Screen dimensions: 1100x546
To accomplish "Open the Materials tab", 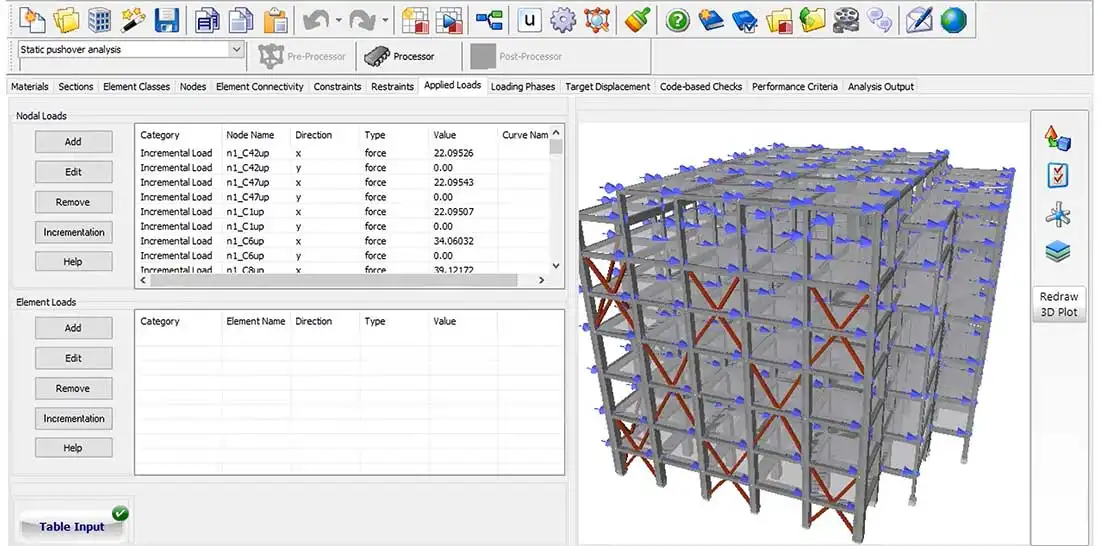I will point(30,86).
